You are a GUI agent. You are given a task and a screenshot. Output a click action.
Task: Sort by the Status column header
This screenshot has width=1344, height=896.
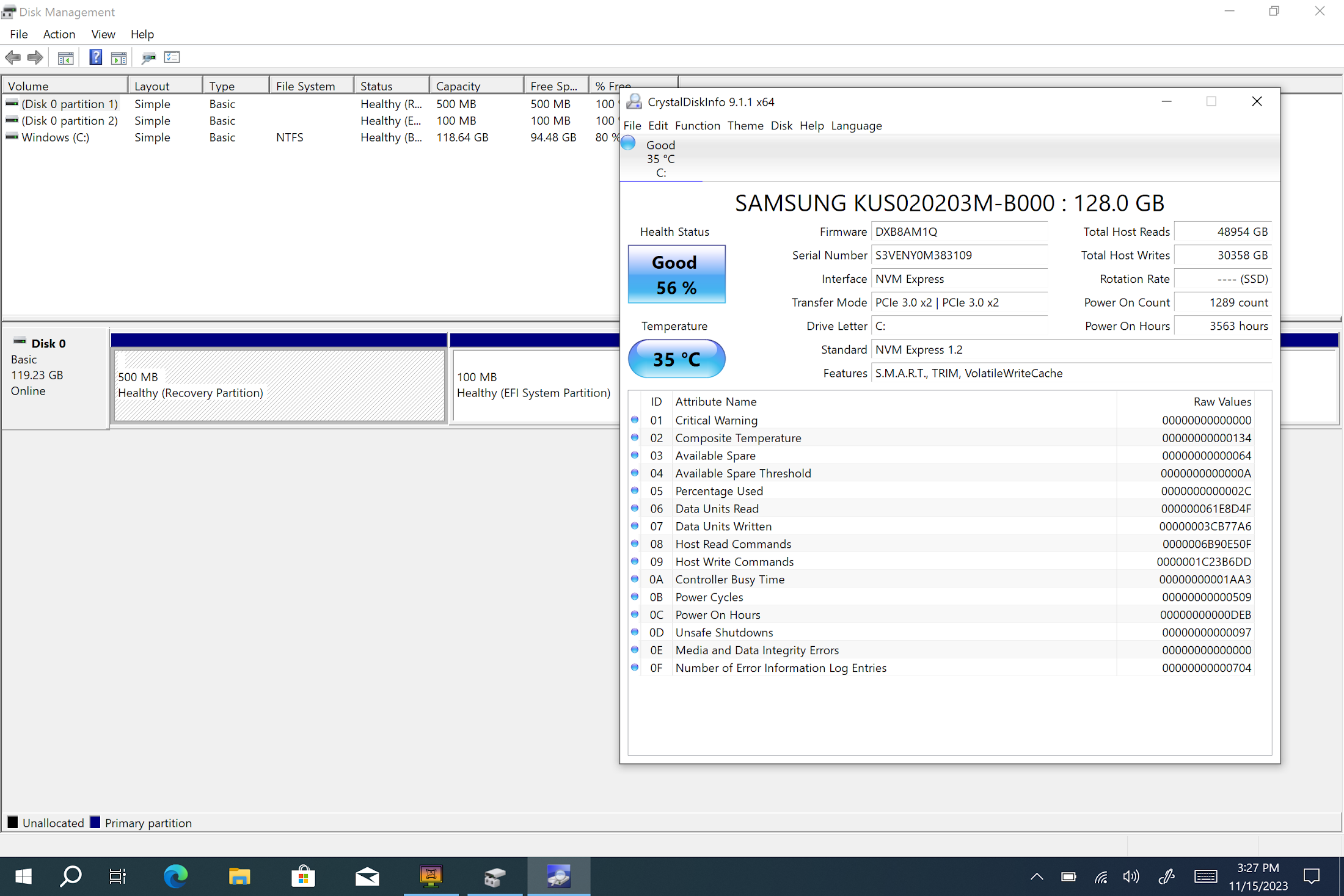[392, 86]
